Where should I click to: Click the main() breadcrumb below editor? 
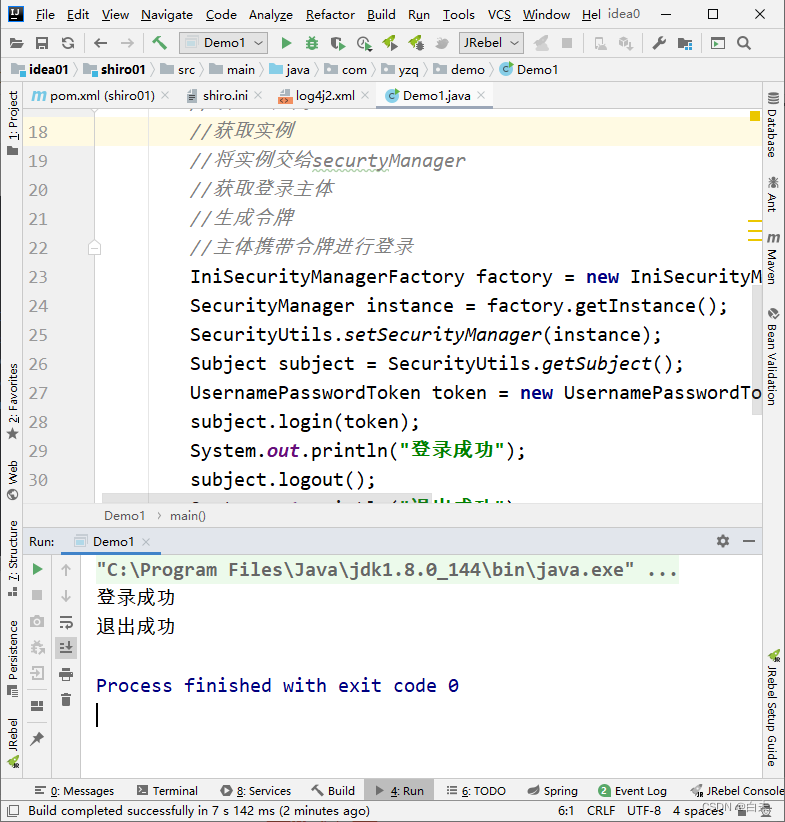tap(188, 516)
